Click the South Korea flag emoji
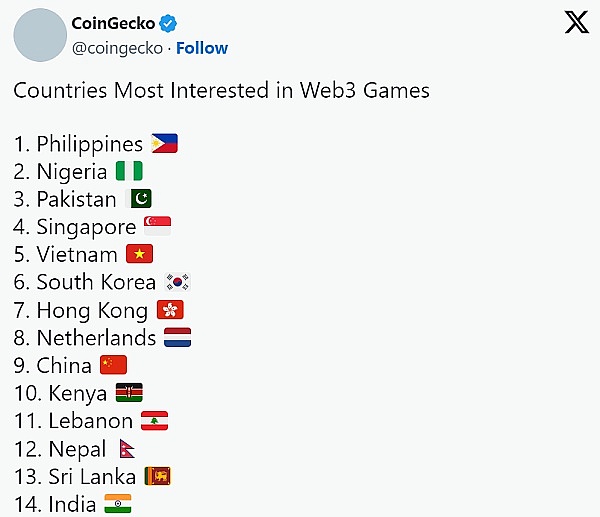 pyautogui.click(x=177, y=282)
